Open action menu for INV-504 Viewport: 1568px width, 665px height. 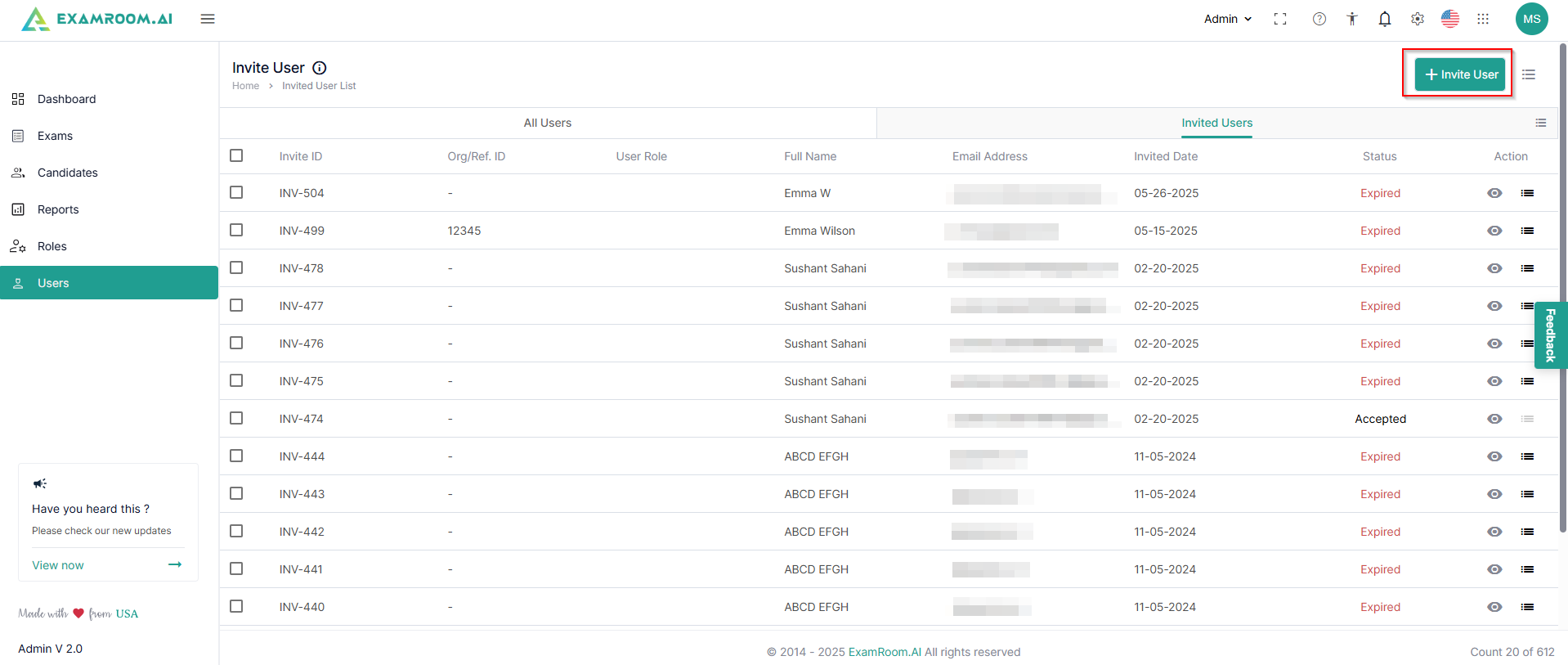pos(1527,193)
